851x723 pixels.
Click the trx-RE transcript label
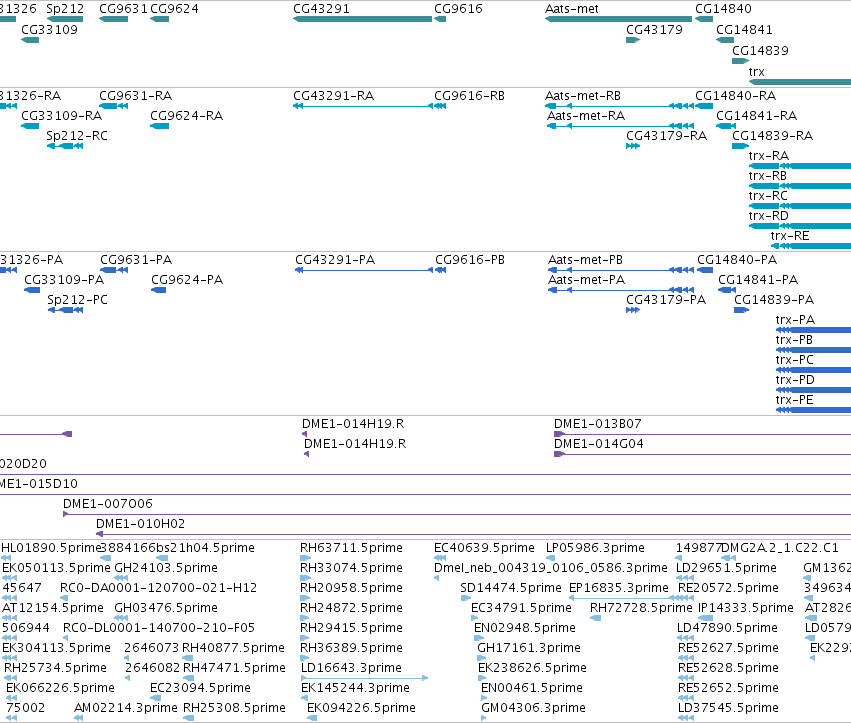790,236
